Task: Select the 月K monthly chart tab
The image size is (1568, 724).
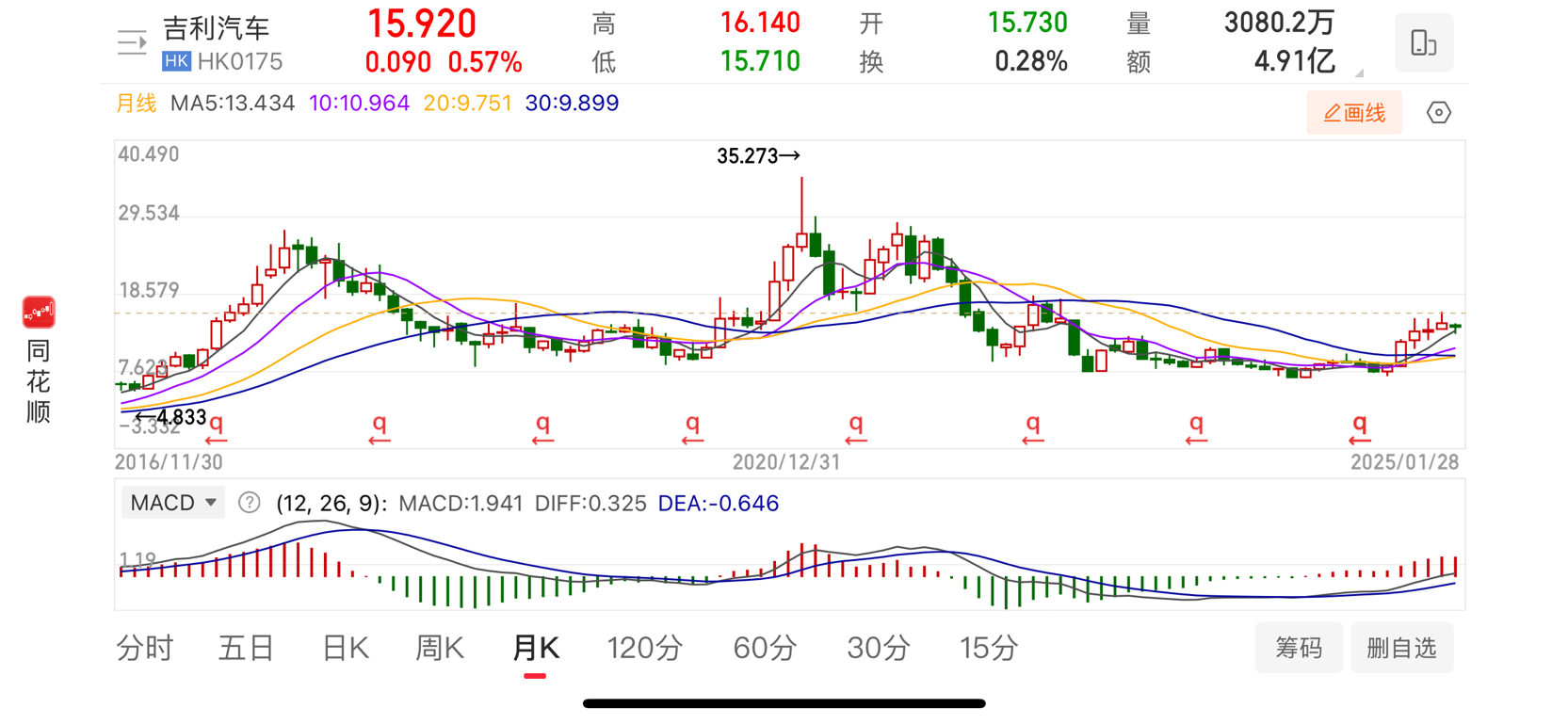Action: pyautogui.click(x=535, y=648)
